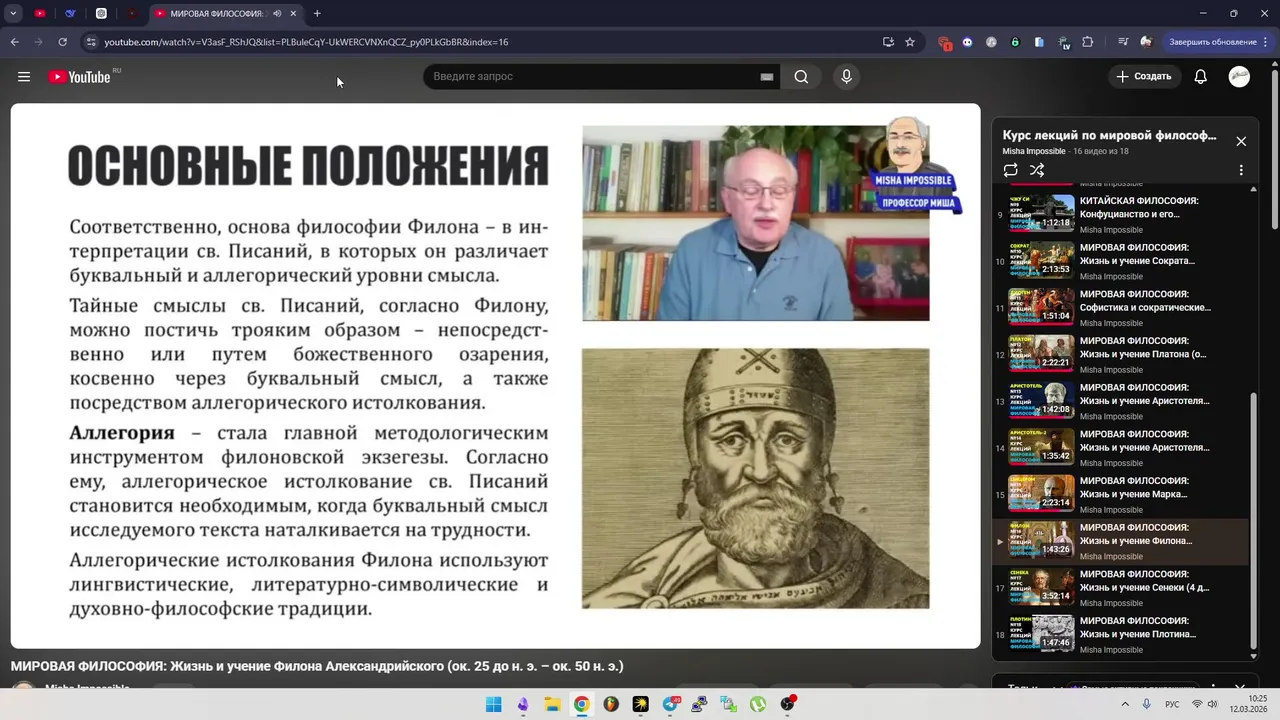Reload the current page
This screenshot has width=1280, height=720.
pyautogui.click(x=62, y=42)
